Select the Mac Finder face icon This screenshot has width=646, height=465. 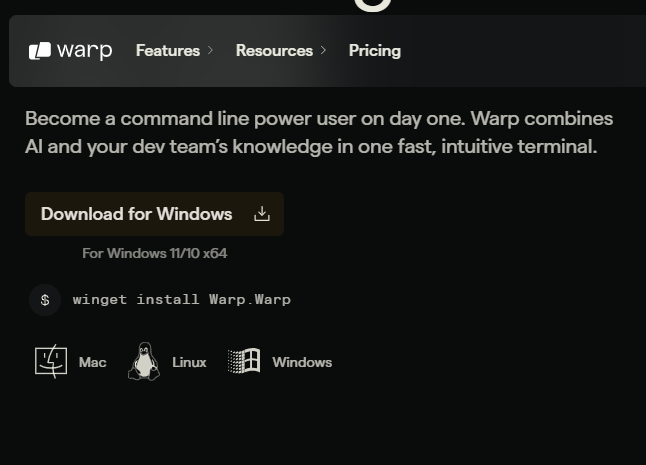[x=51, y=362]
